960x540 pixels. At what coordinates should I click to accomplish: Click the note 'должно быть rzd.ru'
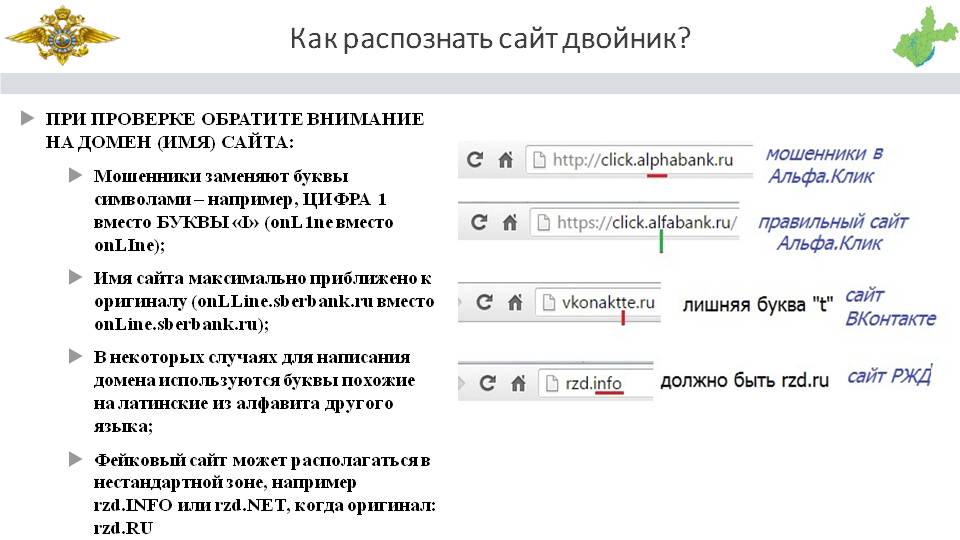click(x=744, y=381)
